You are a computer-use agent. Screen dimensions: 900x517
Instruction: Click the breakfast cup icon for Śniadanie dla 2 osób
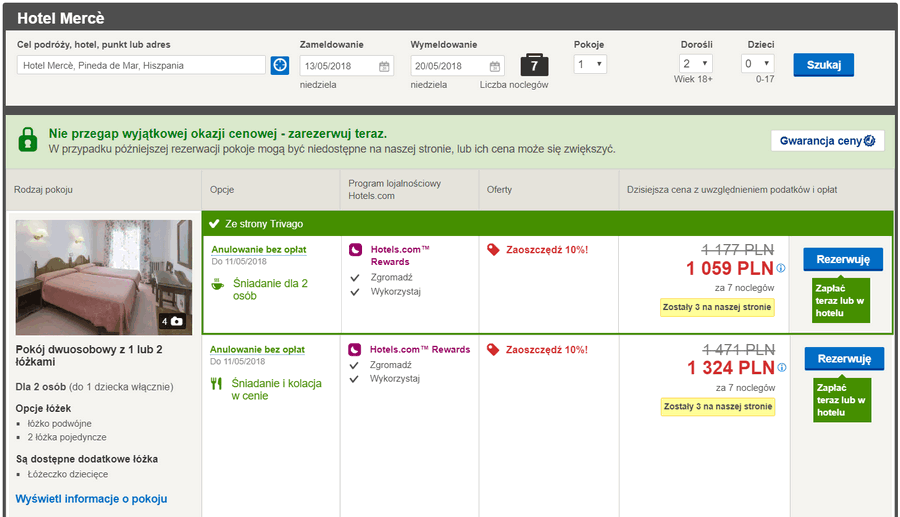point(218,283)
